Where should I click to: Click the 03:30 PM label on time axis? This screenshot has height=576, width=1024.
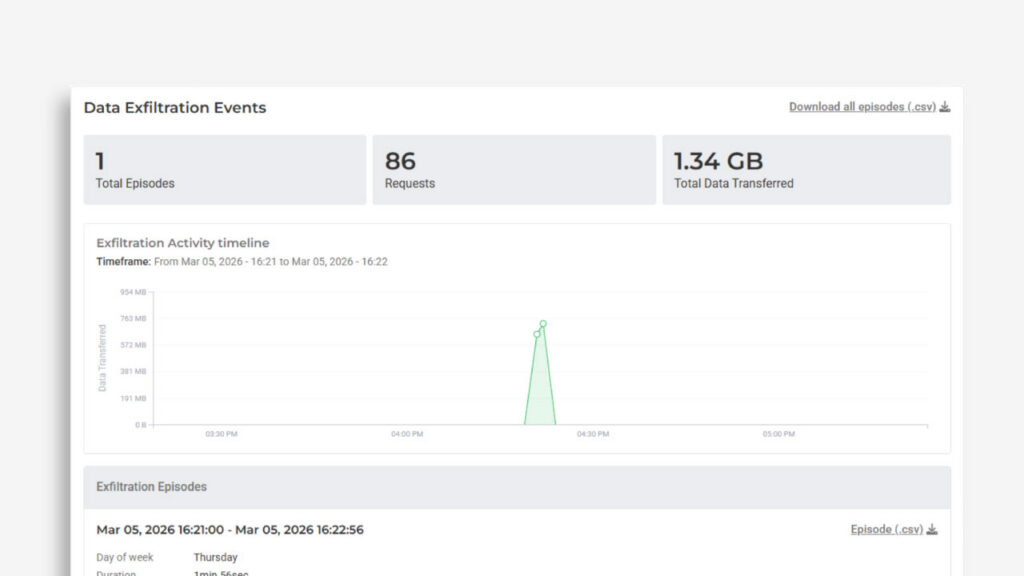(x=221, y=434)
